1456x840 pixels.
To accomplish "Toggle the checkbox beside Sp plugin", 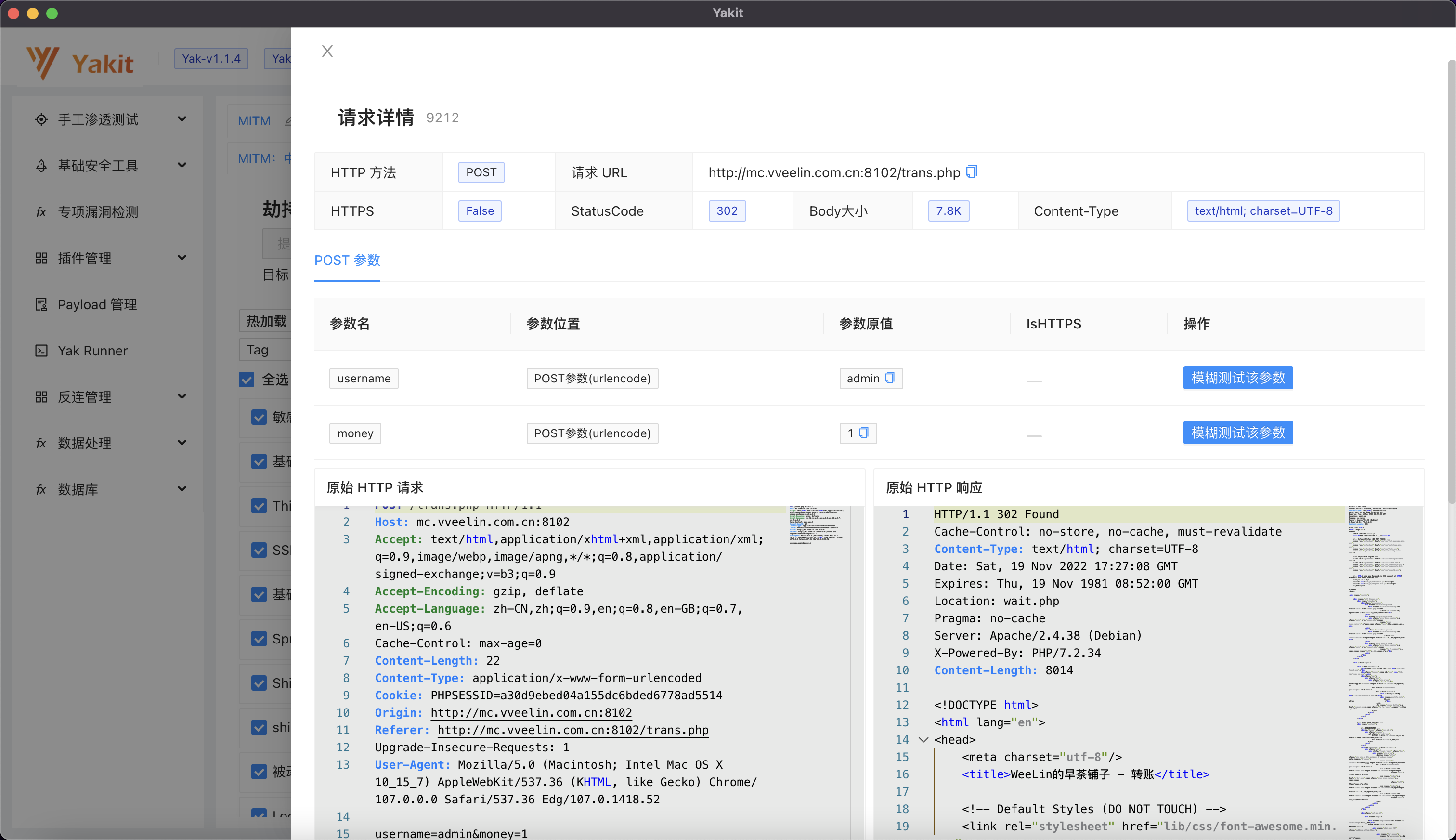I will [x=259, y=639].
